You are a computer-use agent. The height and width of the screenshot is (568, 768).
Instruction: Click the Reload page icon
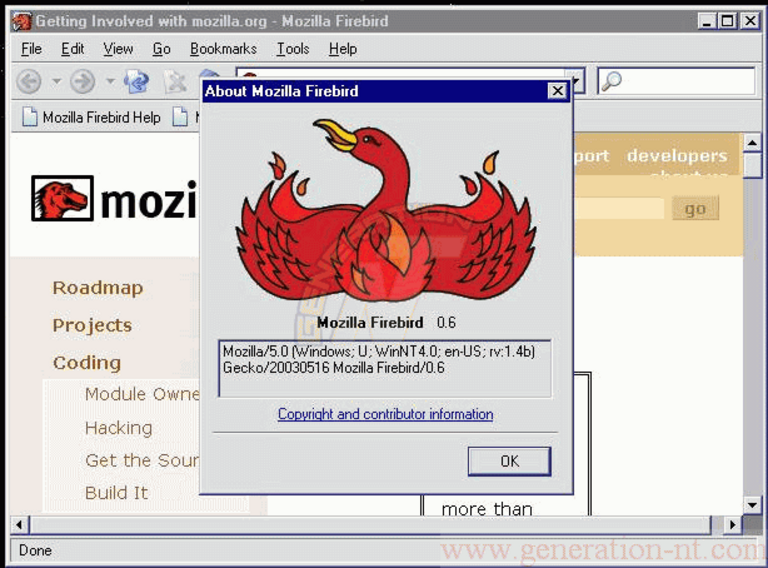tap(136, 81)
